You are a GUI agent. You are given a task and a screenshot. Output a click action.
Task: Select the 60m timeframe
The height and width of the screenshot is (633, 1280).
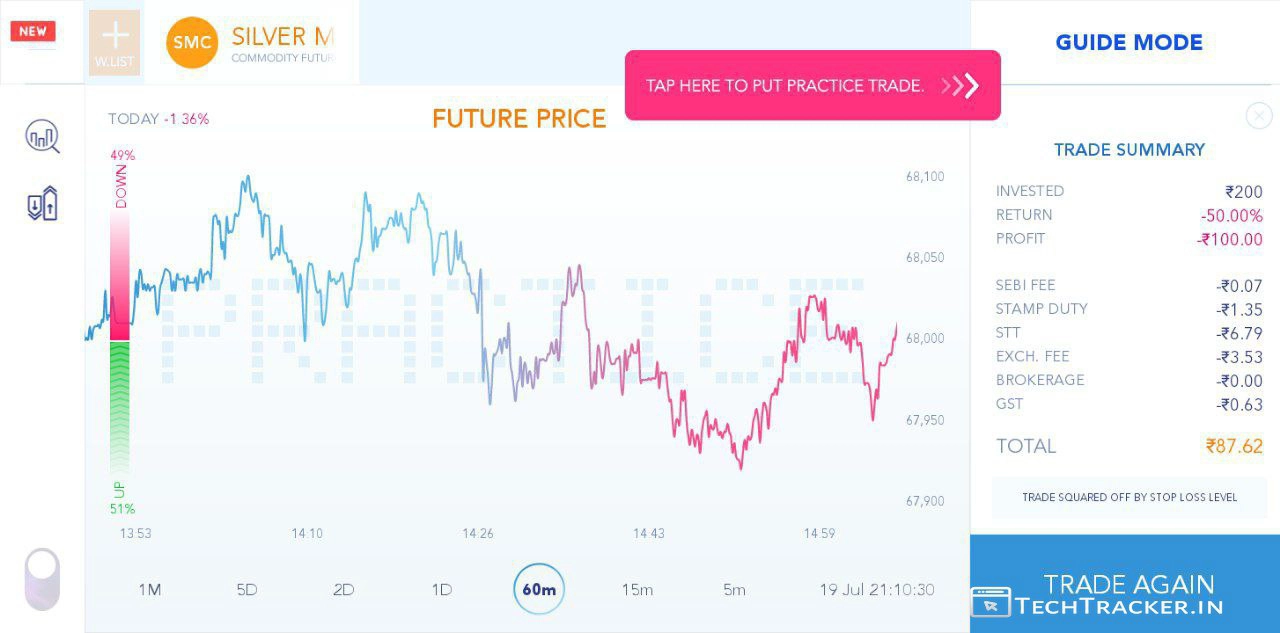539,589
